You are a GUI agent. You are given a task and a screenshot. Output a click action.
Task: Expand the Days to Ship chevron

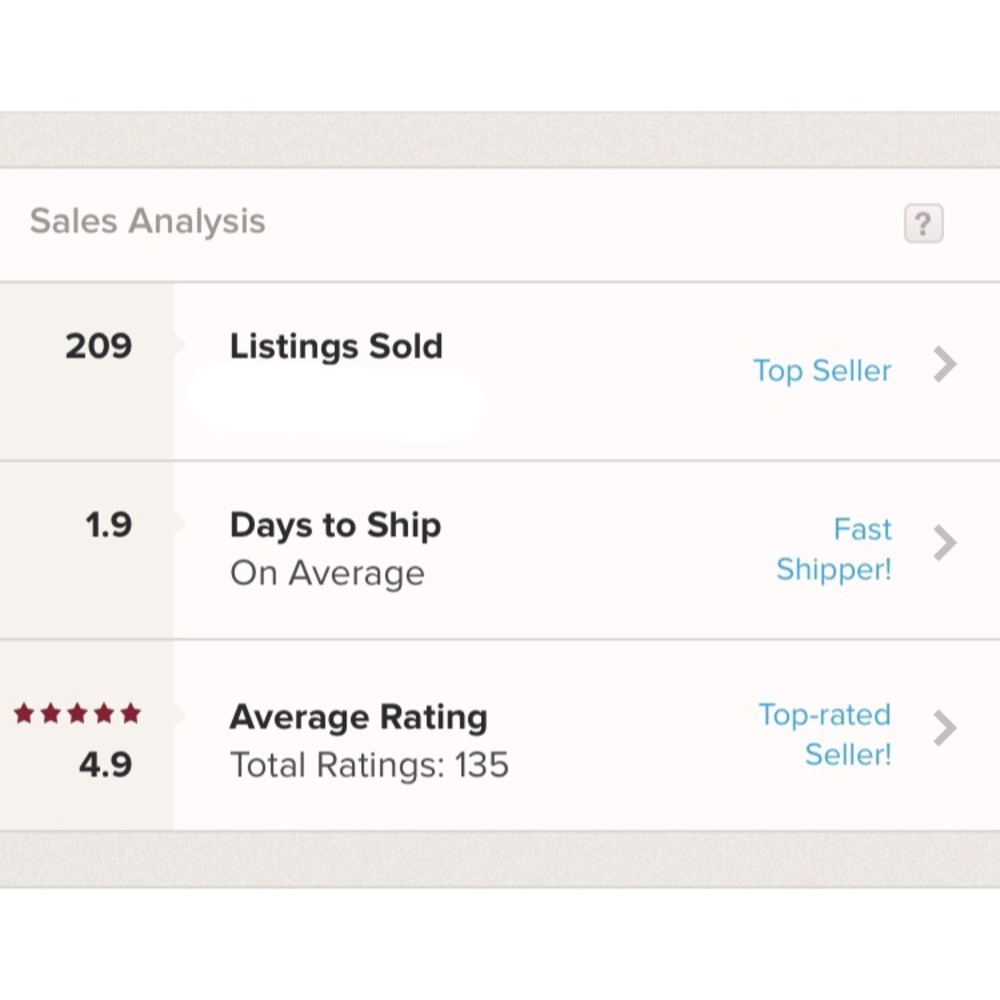tap(944, 543)
